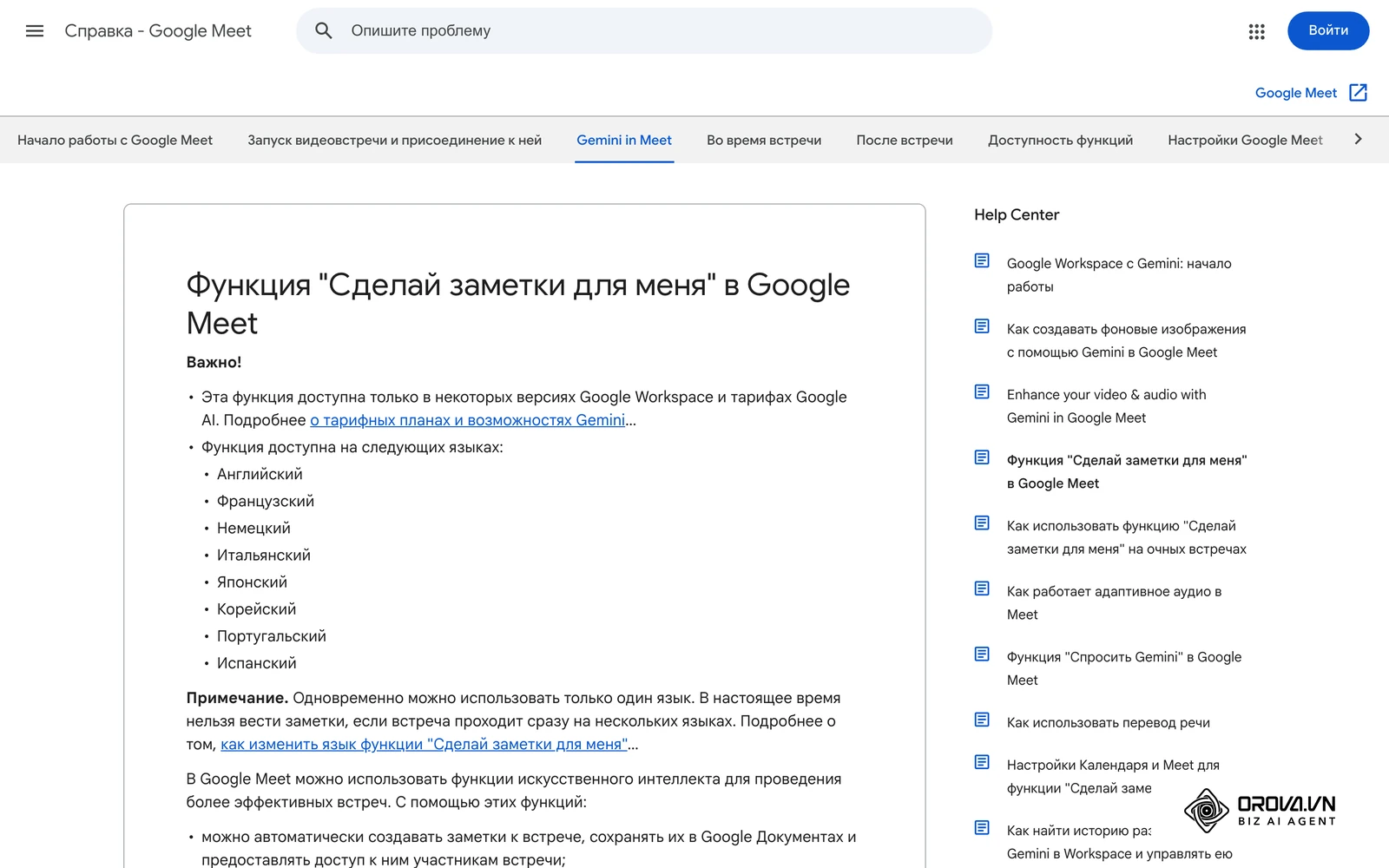Click the Войти sign-in button
The height and width of the screenshot is (868, 1389).
[1328, 30]
